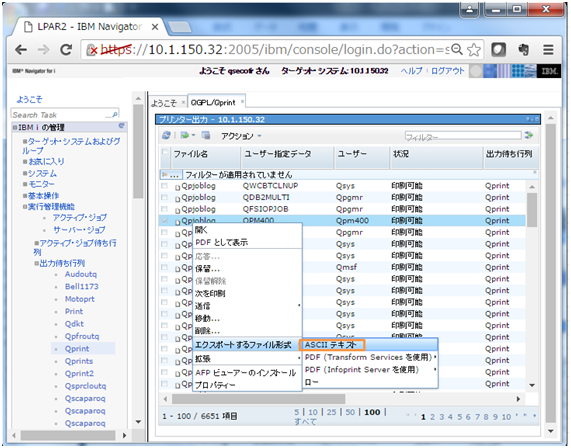Viewport: 571px width, 448px height.
Task: Dismiss the filter-not-applied notice
Action: pos(535,172)
